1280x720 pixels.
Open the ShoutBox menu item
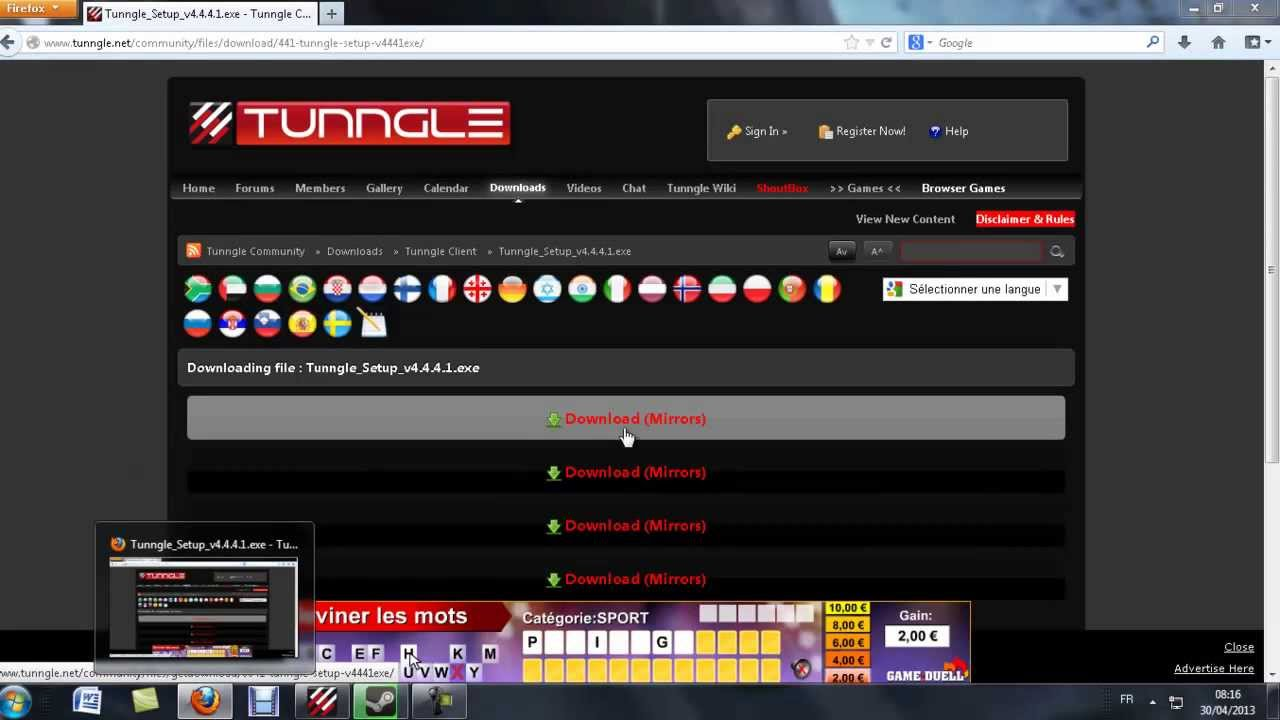point(782,188)
